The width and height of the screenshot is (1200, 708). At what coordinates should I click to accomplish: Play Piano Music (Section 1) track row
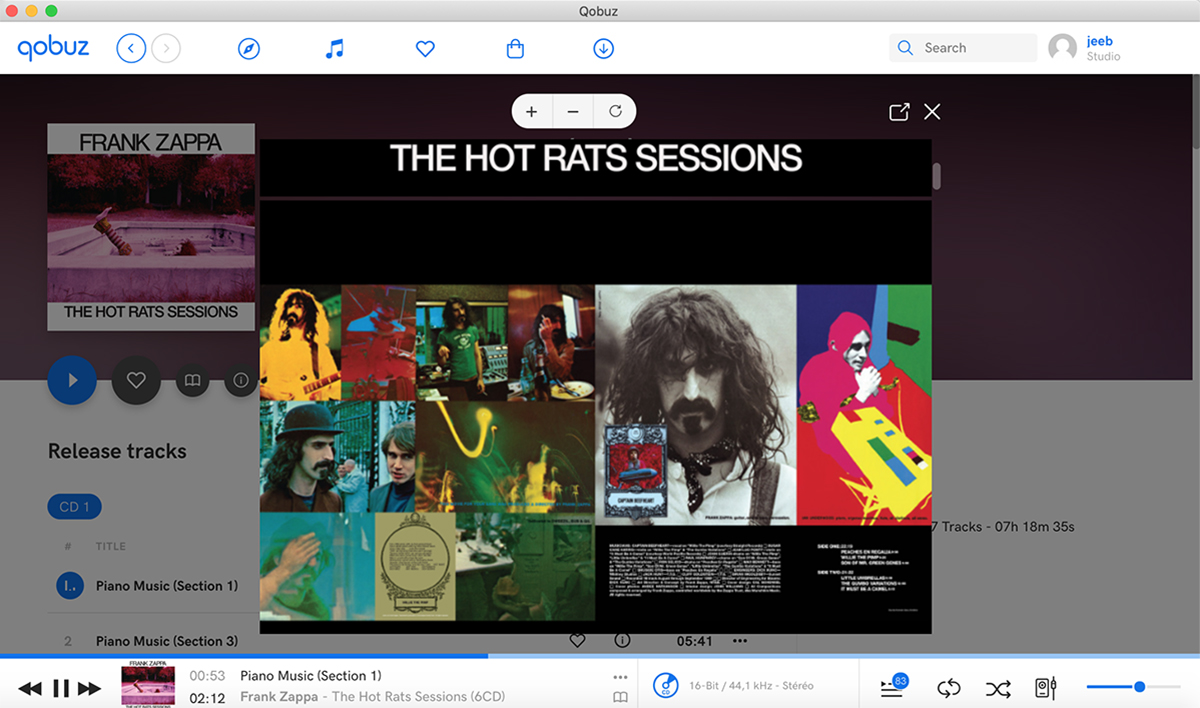tap(154, 586)
